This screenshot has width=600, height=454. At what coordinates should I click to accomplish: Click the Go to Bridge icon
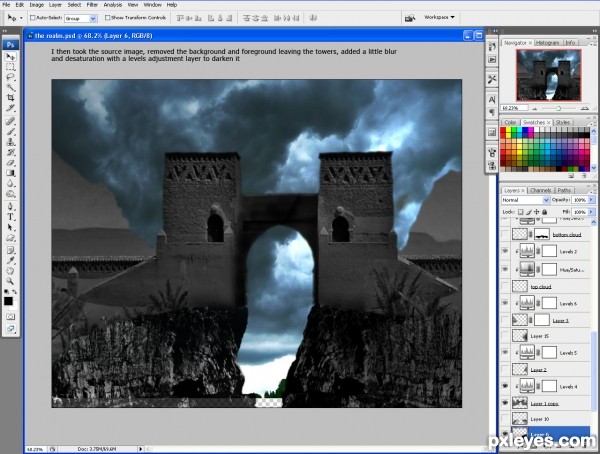pyautogui.click(x=410, y=18)
